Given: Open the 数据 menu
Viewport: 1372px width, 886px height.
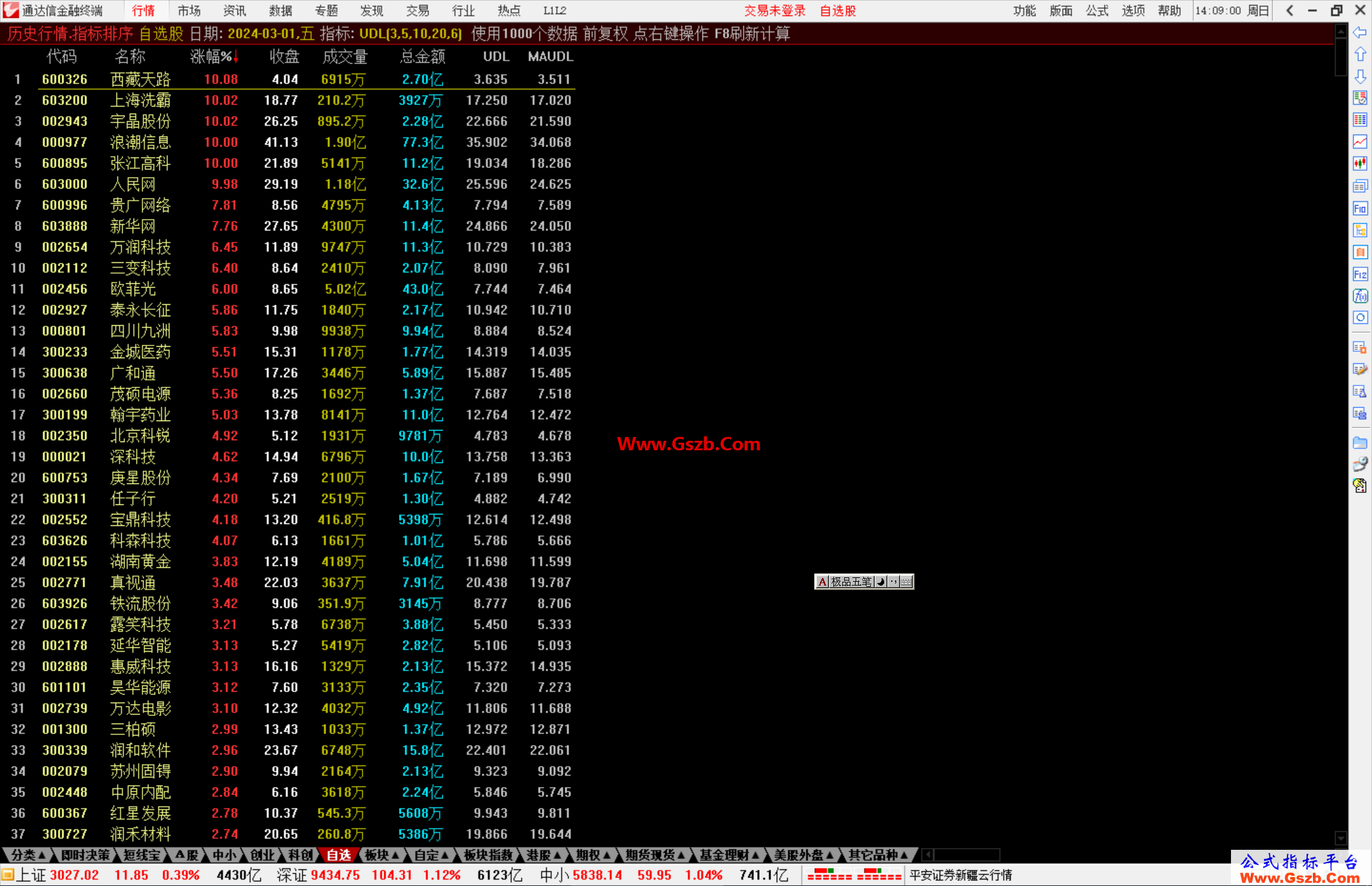Looking at the screenshot, I should [280, 11].
